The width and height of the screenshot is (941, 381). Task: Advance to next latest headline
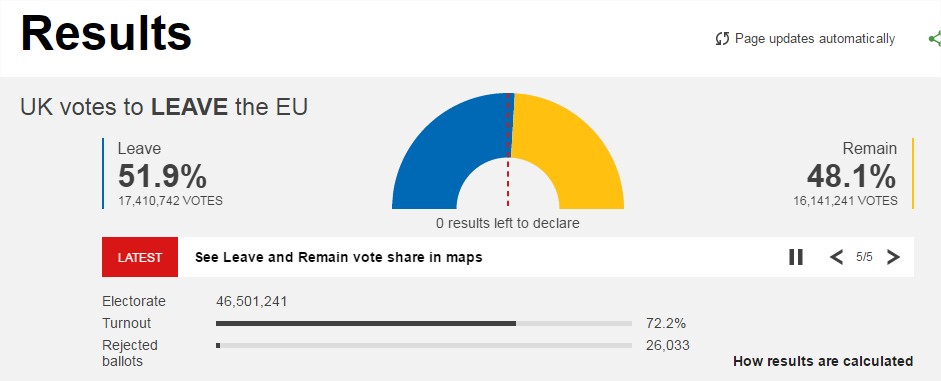(x=893, y=257)
